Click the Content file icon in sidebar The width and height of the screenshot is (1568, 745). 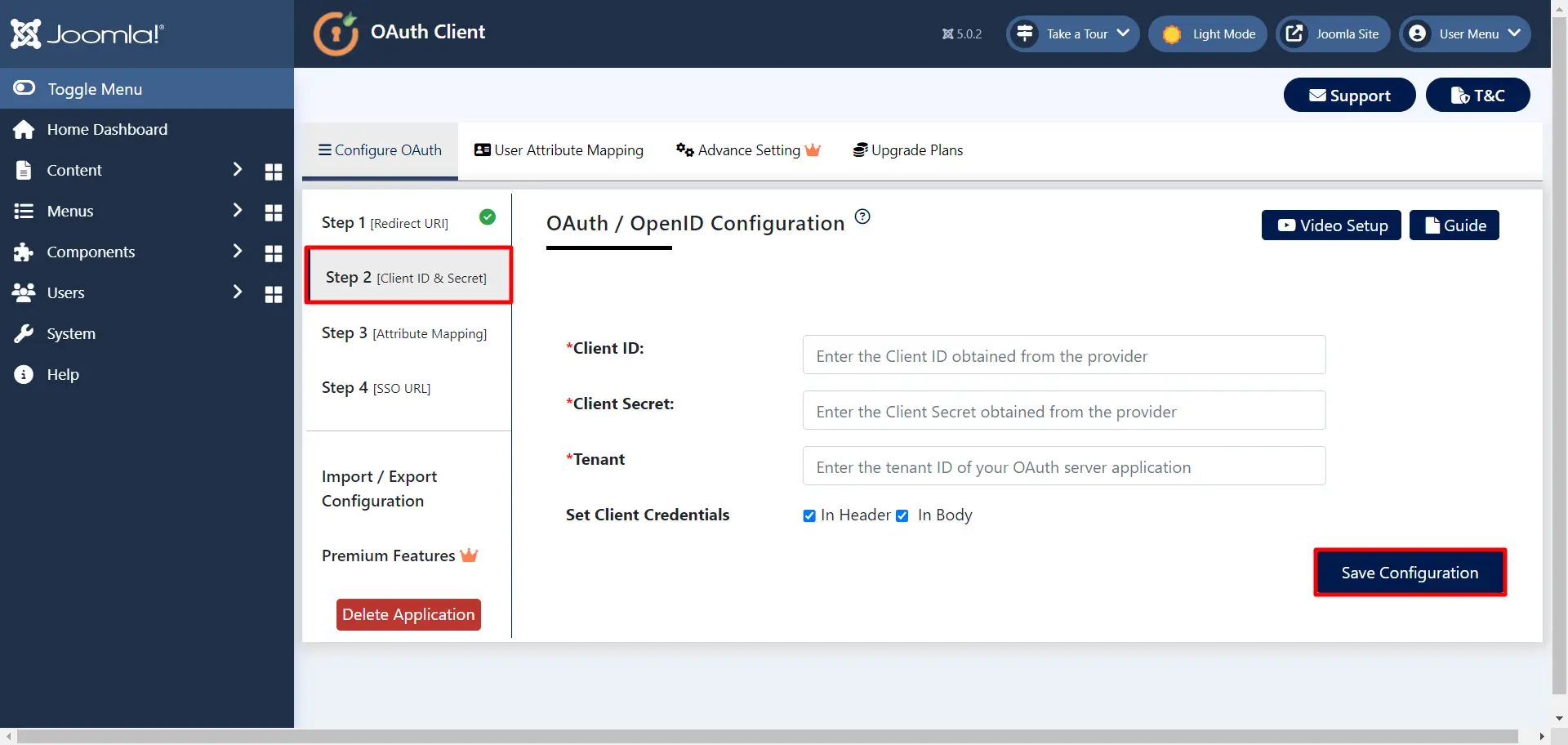tap(24, 170)
